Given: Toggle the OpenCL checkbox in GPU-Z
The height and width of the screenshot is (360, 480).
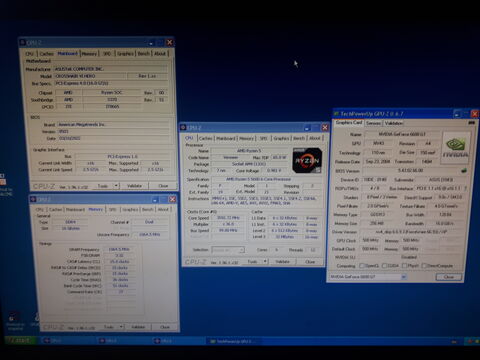Looking at the screenshot, I should [x=362, y=266].
